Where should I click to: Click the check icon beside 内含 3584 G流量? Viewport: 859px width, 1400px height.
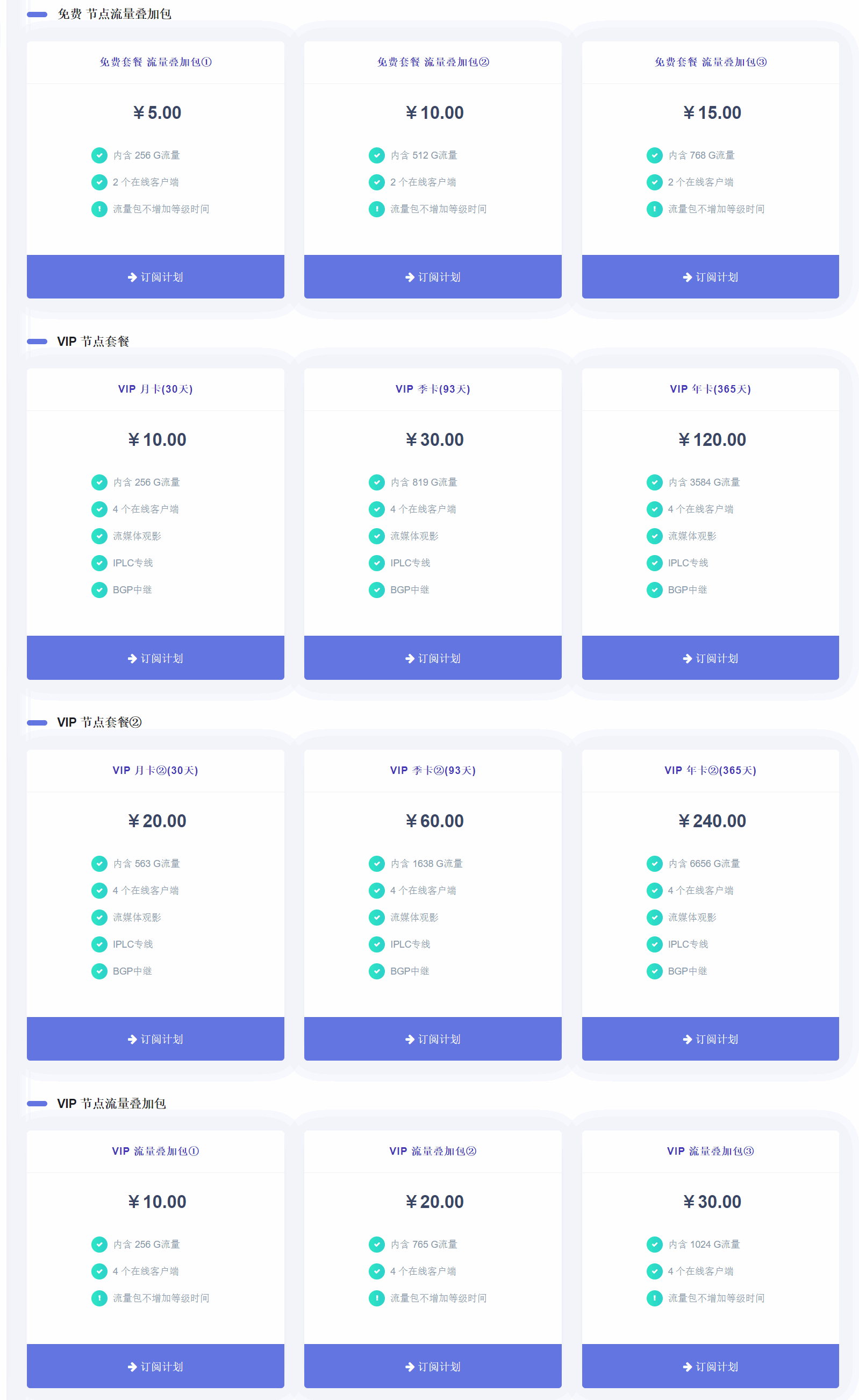coord(655,482)
